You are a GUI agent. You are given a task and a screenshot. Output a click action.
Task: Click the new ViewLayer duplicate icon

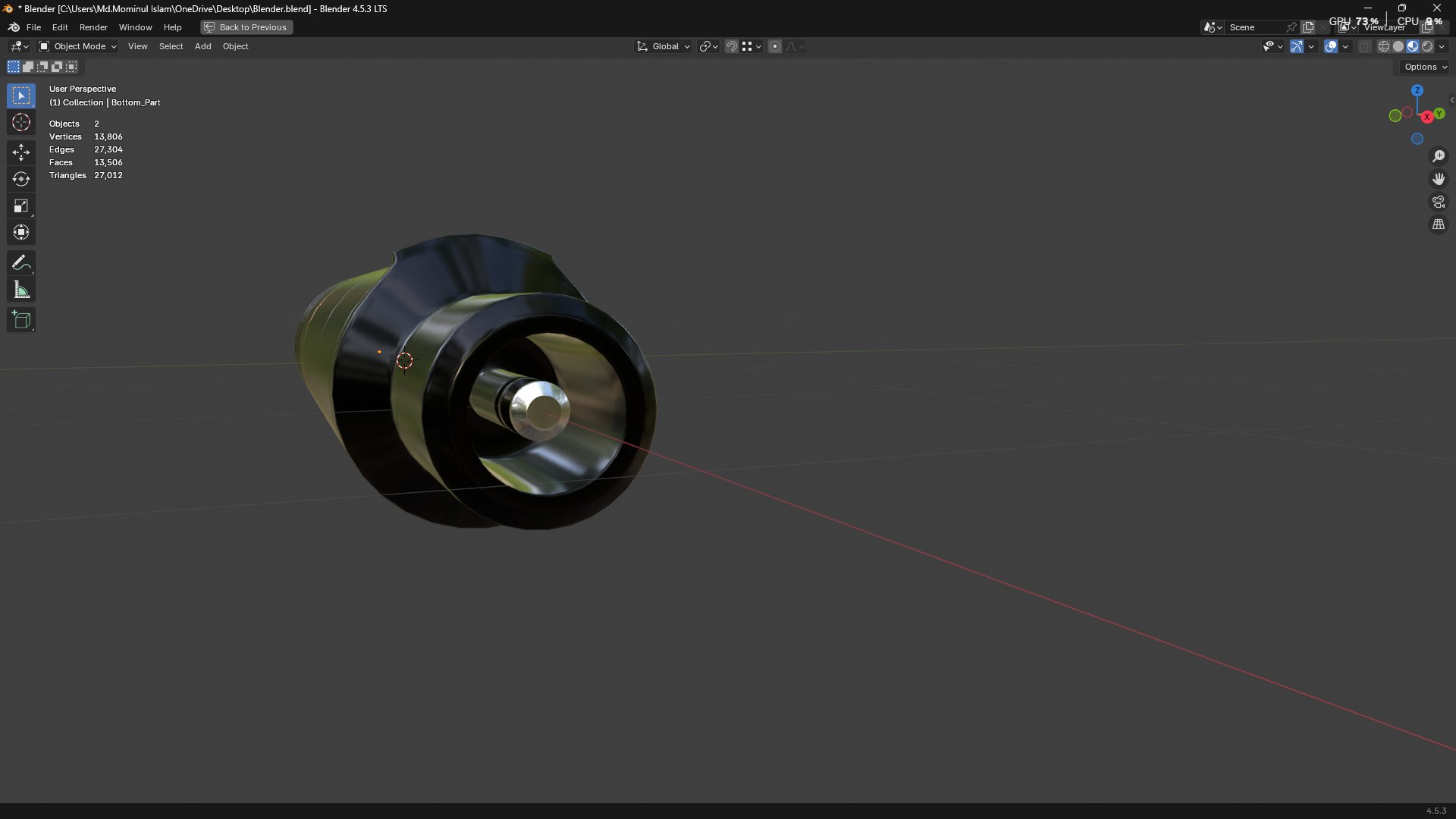tap(1426, 27)
